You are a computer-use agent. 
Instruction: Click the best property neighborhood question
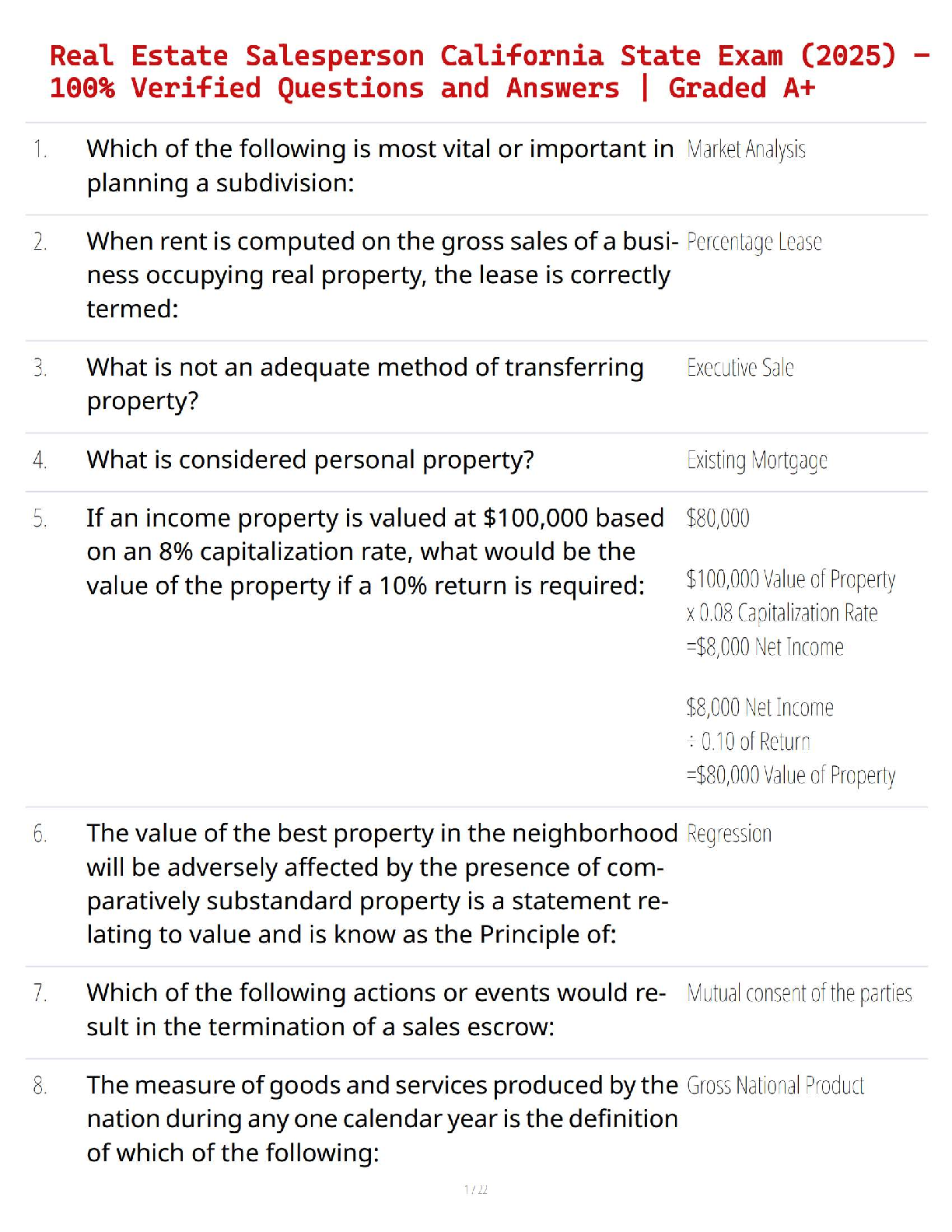381,884
